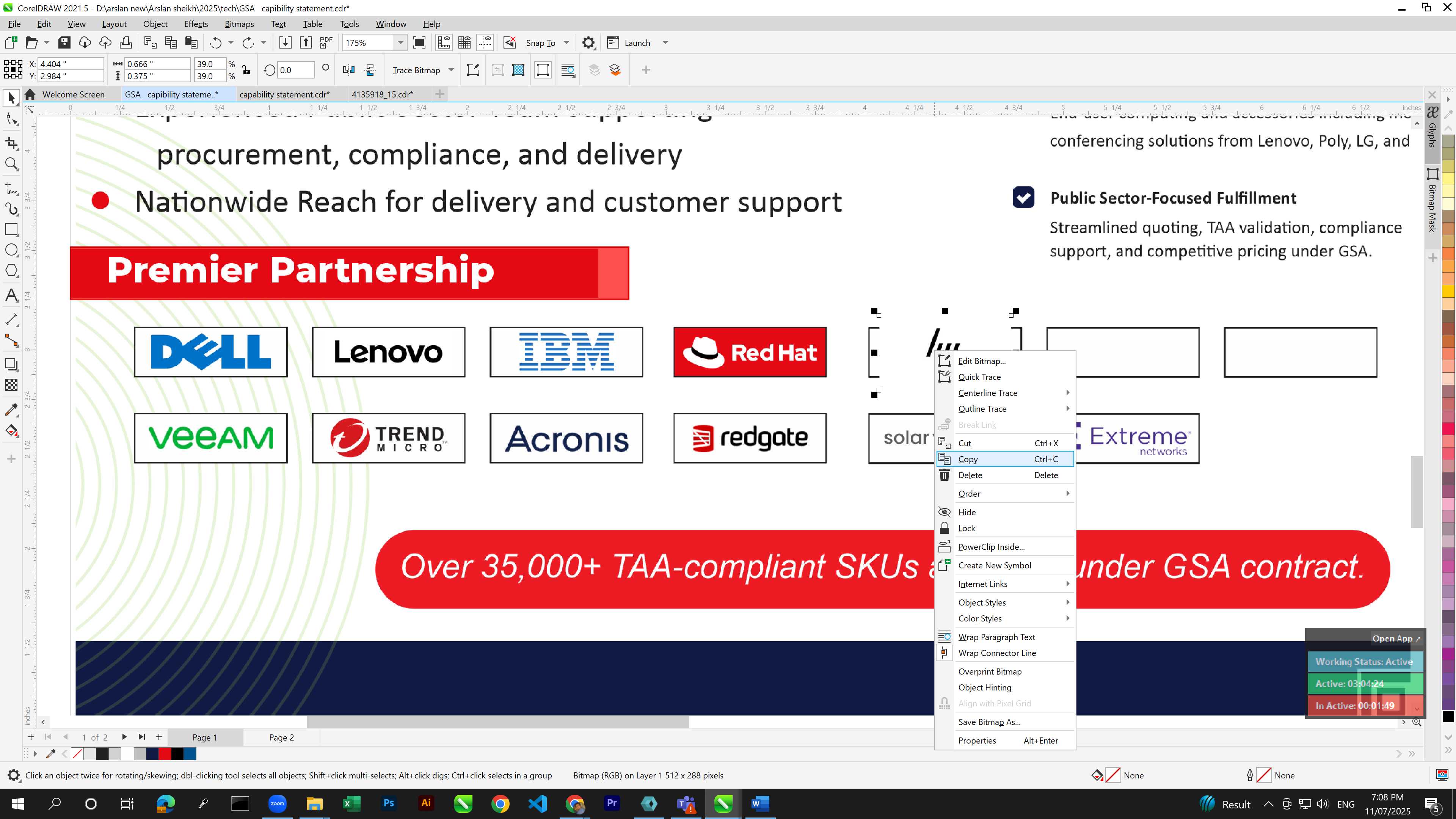Click the Full-screen preview icon

coord(419,42)
